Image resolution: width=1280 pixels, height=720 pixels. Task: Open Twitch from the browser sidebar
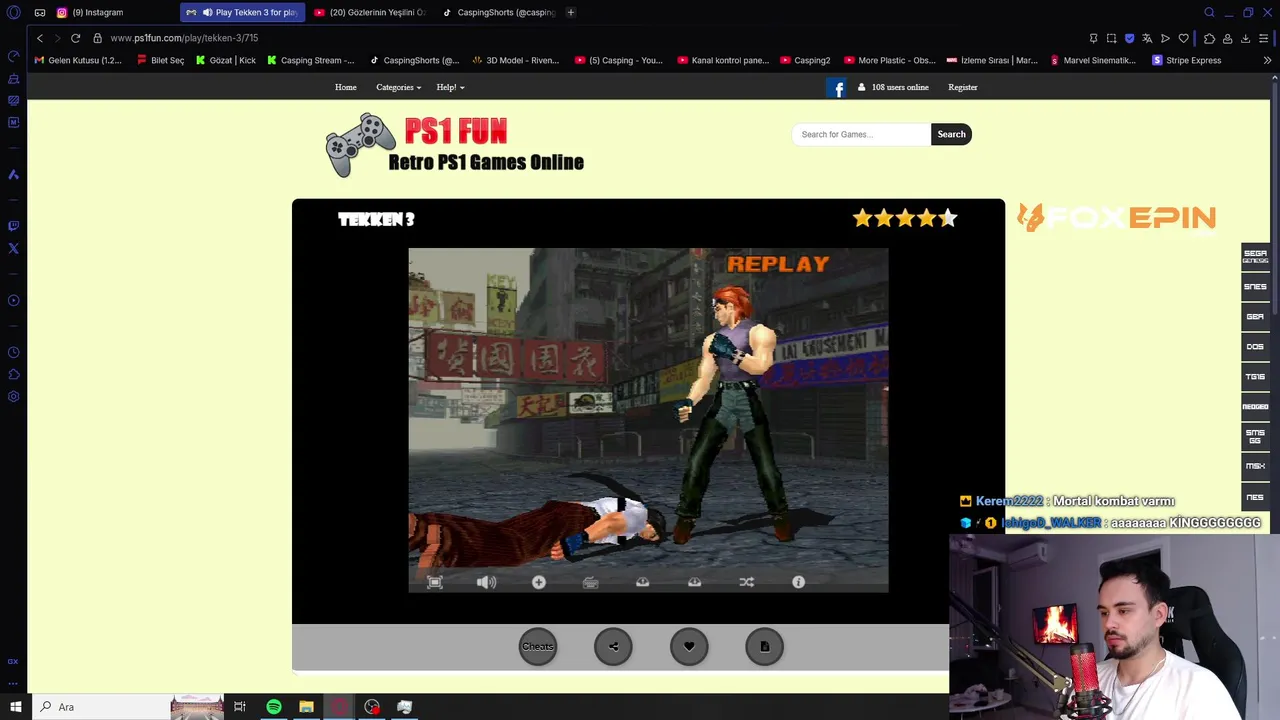coord(13,226)
